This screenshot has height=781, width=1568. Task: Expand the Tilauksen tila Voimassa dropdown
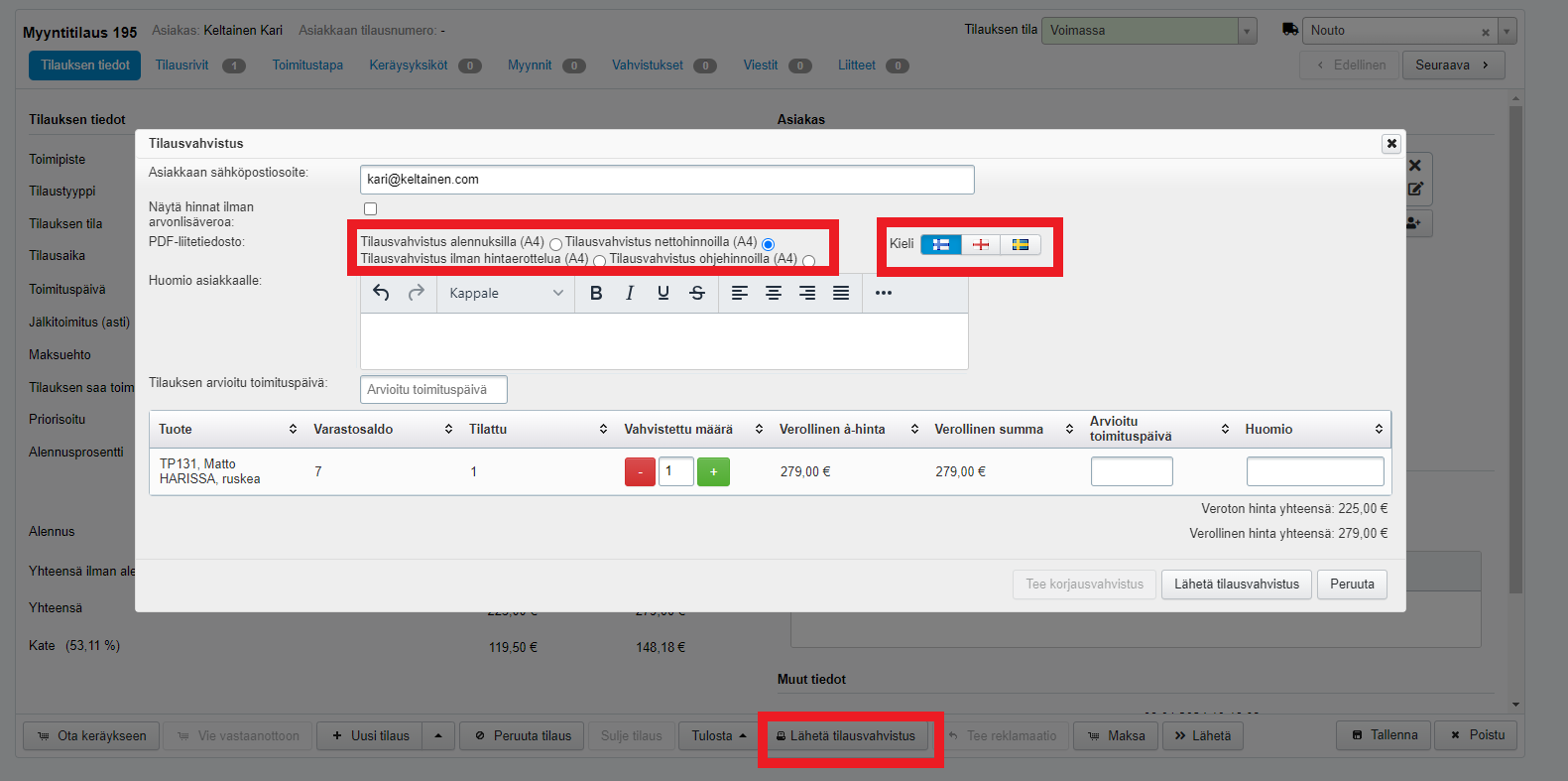[1248, 31]
